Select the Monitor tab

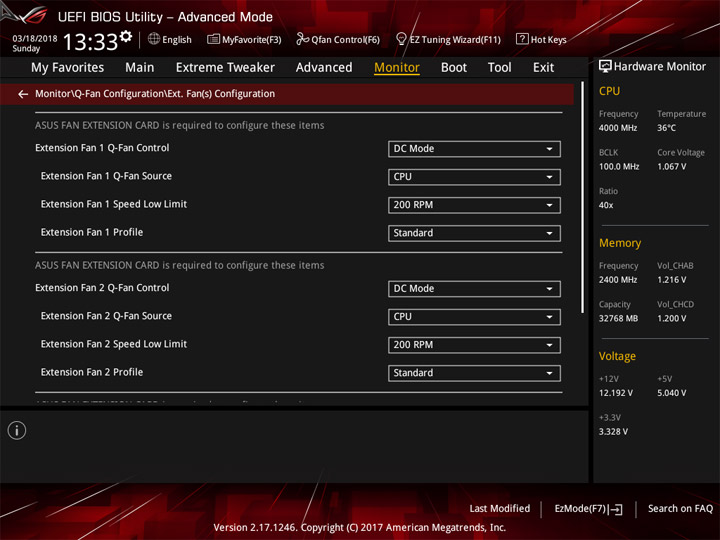(397, 68)
